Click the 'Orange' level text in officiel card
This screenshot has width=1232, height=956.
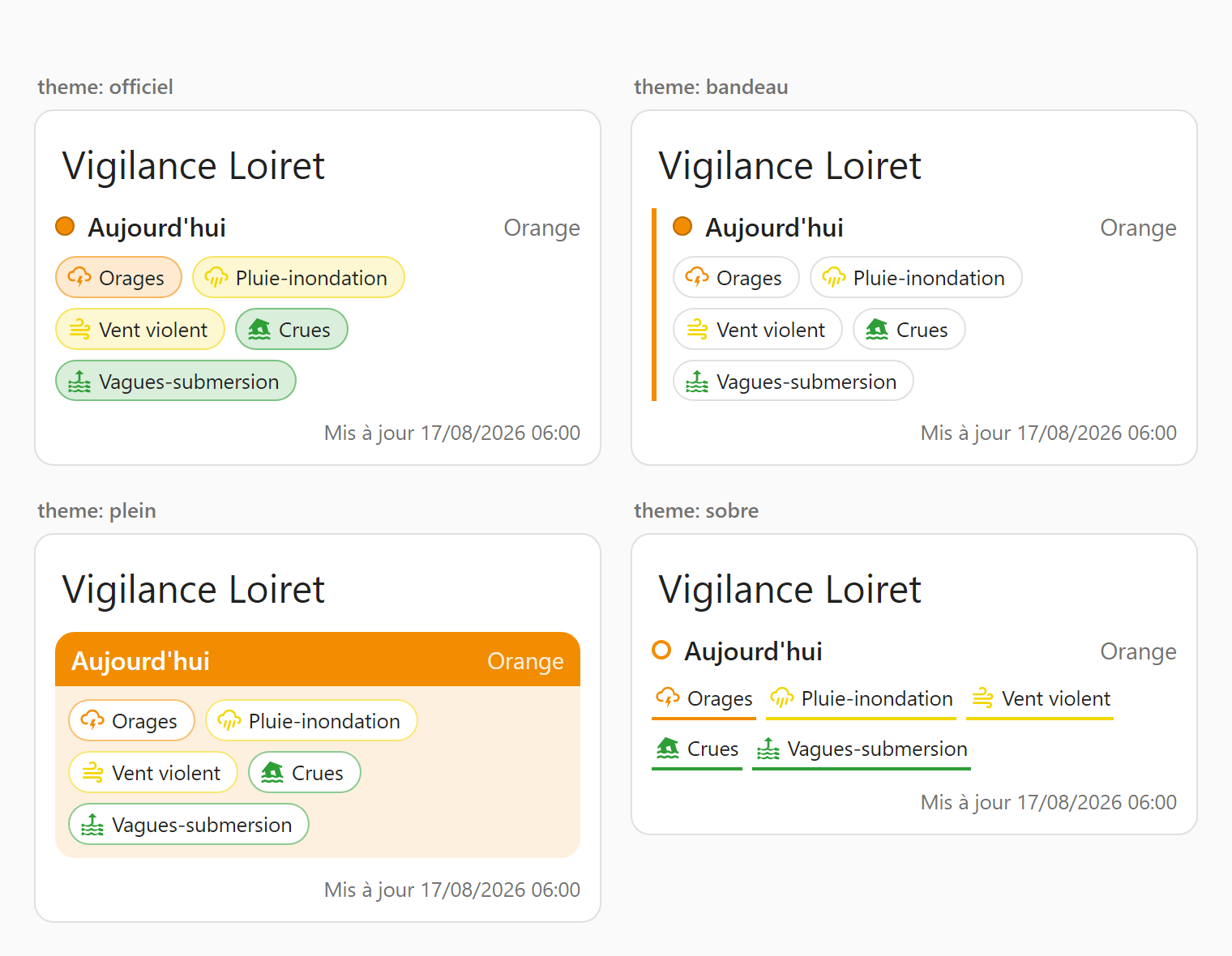coord(542,228)
